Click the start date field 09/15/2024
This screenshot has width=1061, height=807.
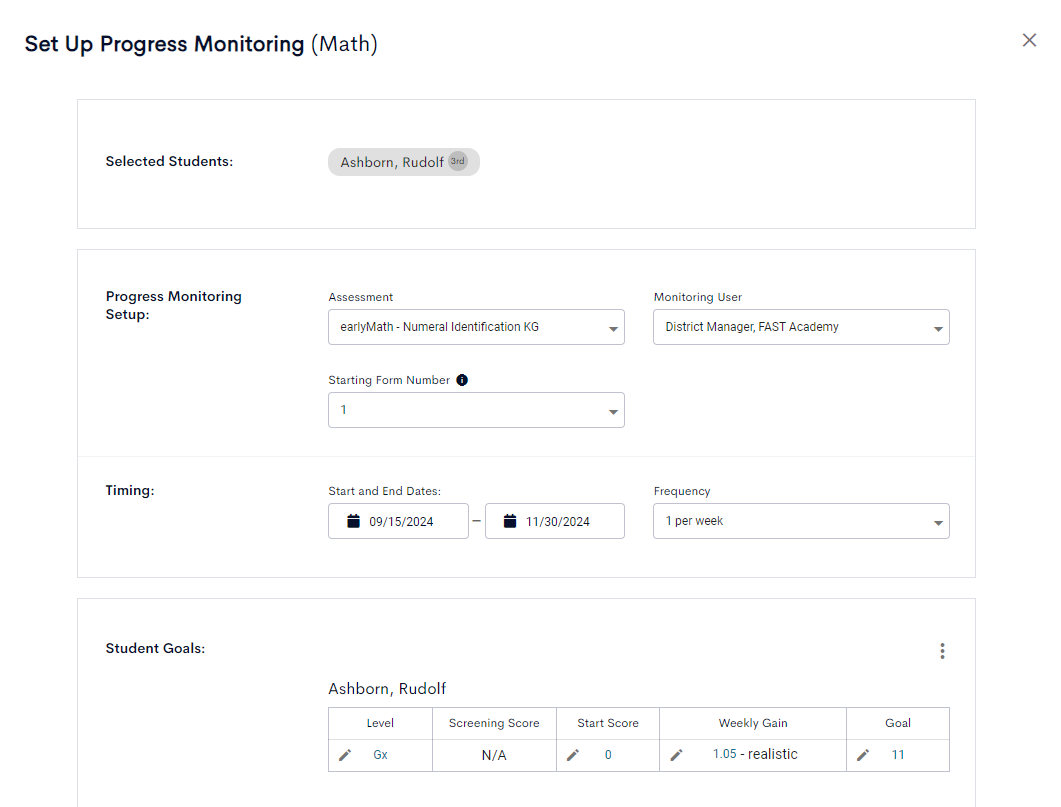click(399, 521)
